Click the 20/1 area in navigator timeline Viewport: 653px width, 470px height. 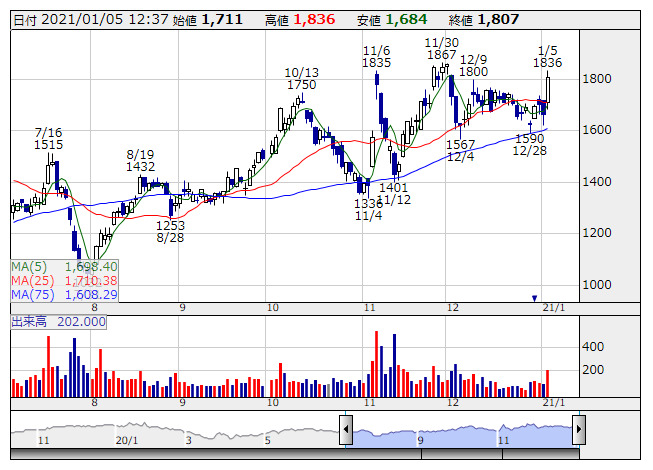tap(126, 440)
